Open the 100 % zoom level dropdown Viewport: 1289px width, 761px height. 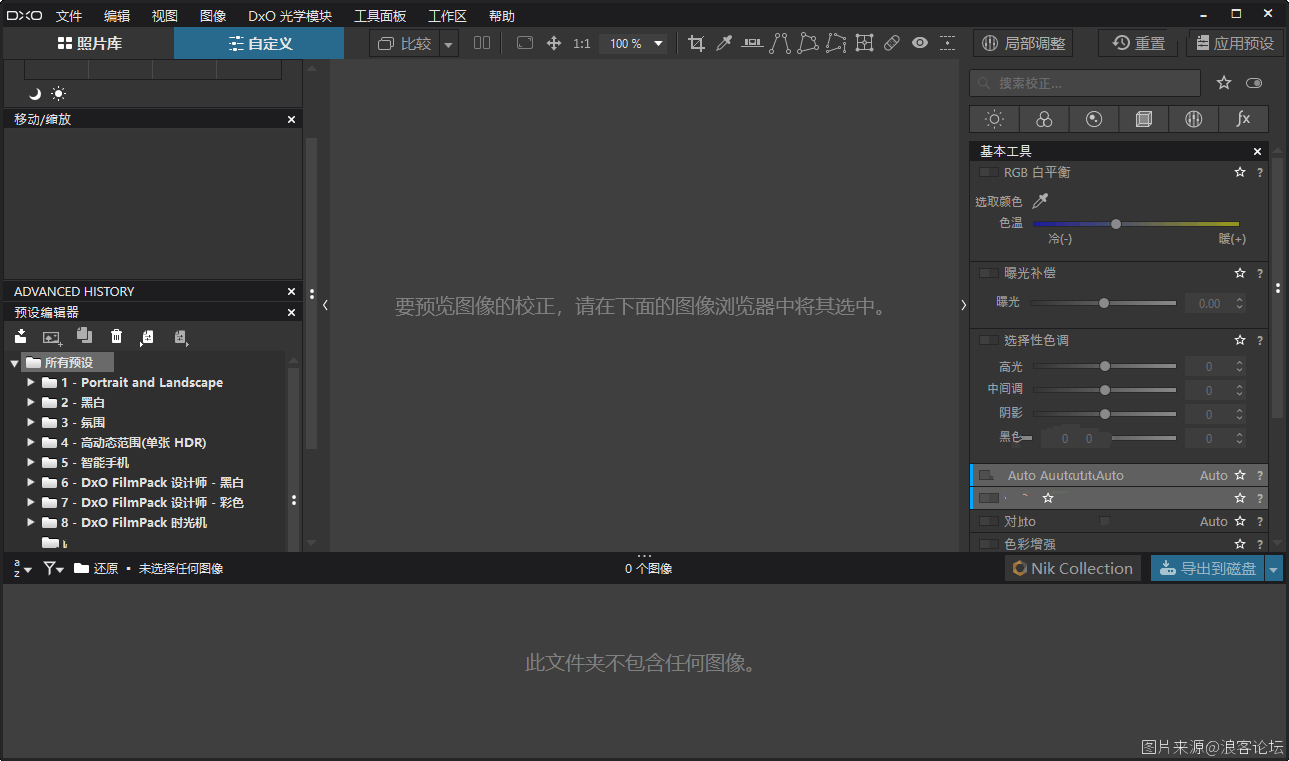(658, 43)
